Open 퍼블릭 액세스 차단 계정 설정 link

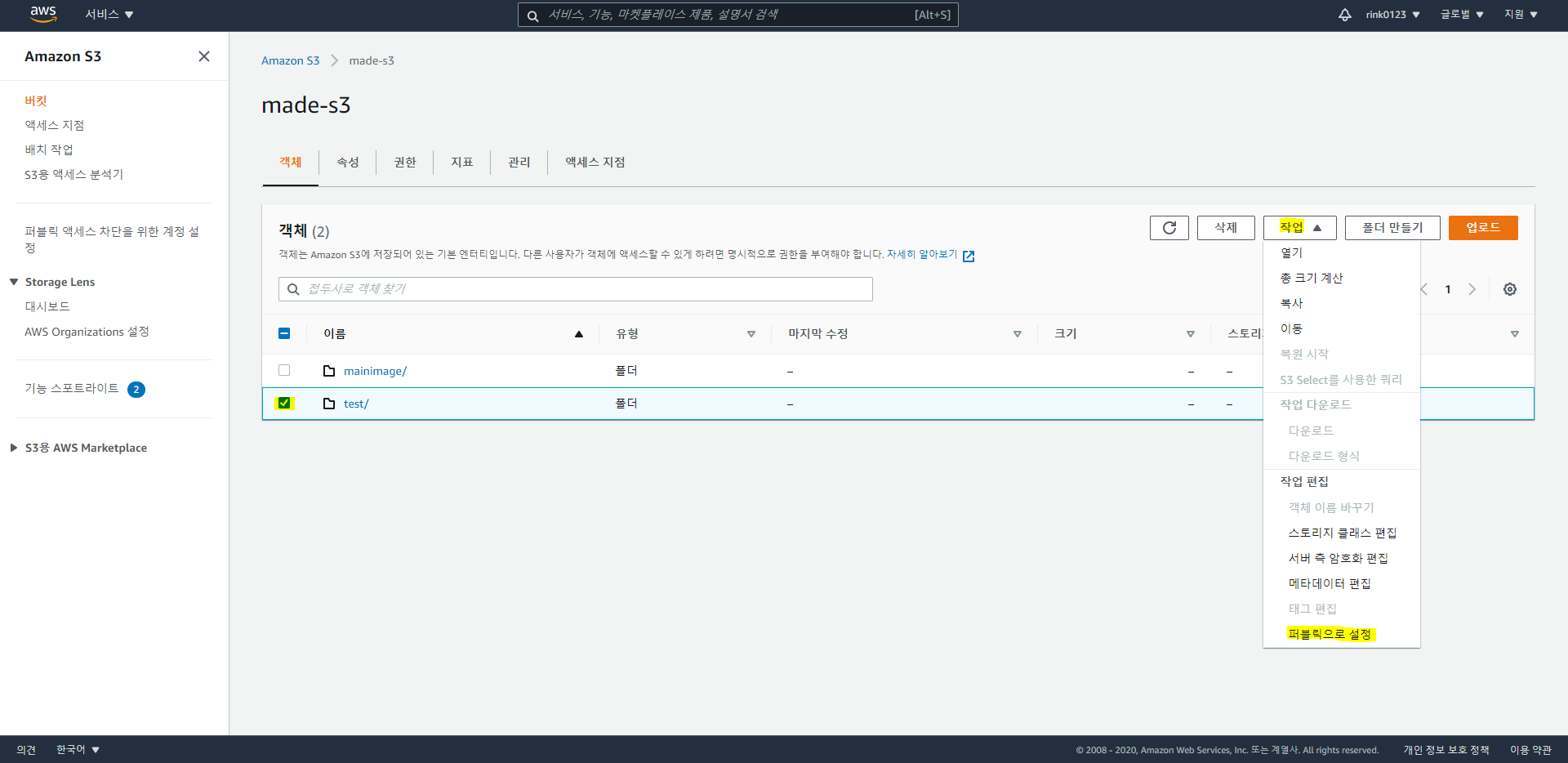(112, 239)
